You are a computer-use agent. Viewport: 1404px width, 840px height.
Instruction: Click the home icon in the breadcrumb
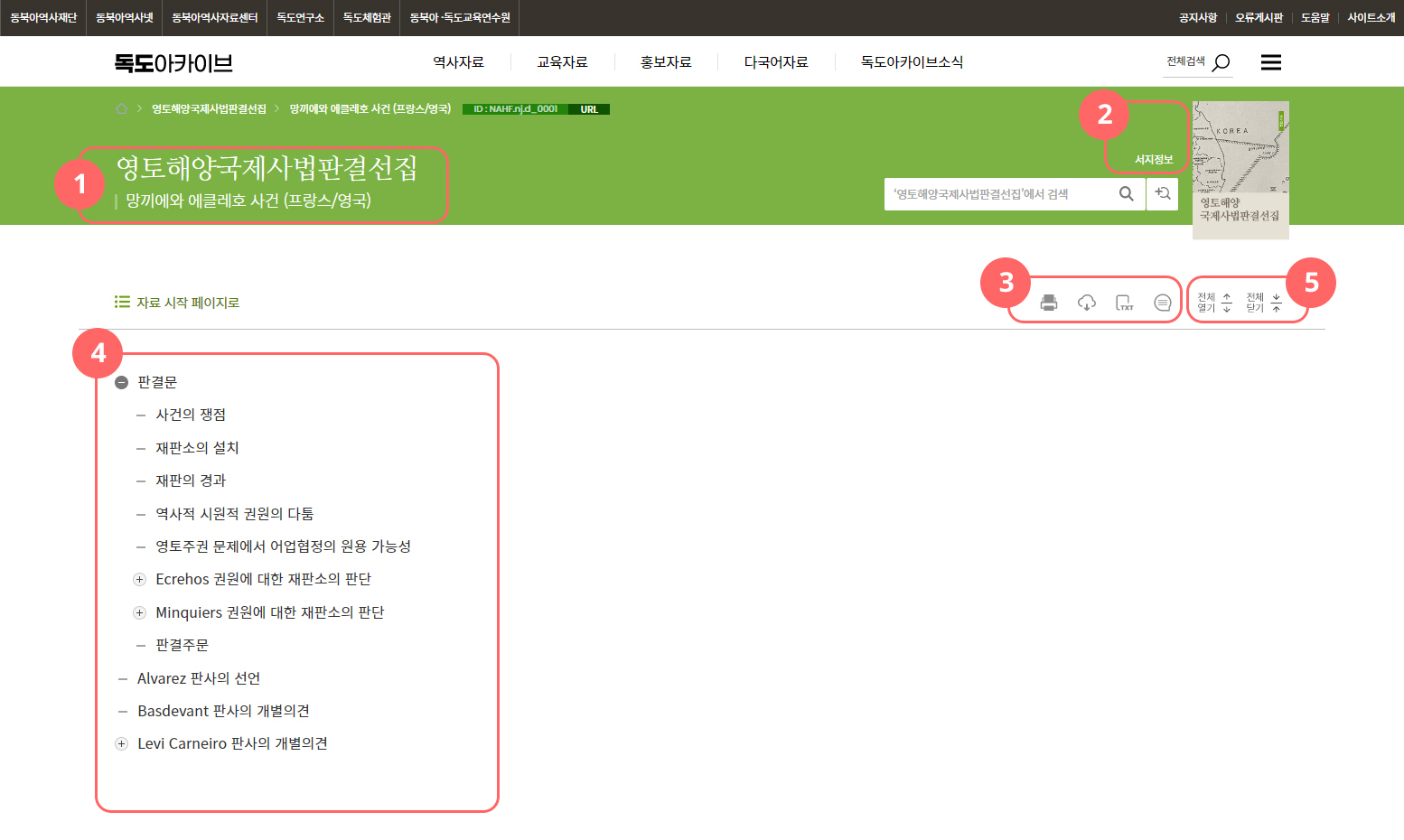tap(121, 107)
